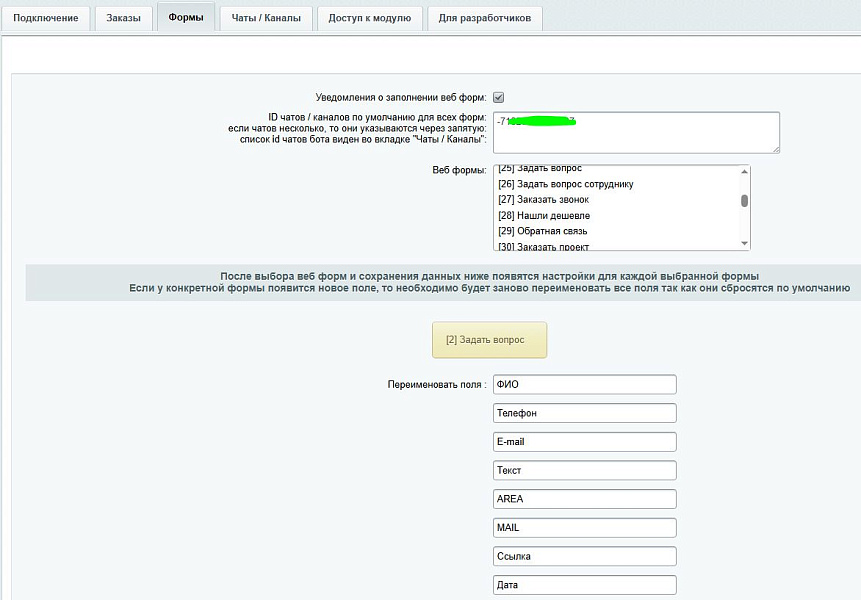Click the ФИО rename field
861x600 pixels.
(x=585, y=385)
